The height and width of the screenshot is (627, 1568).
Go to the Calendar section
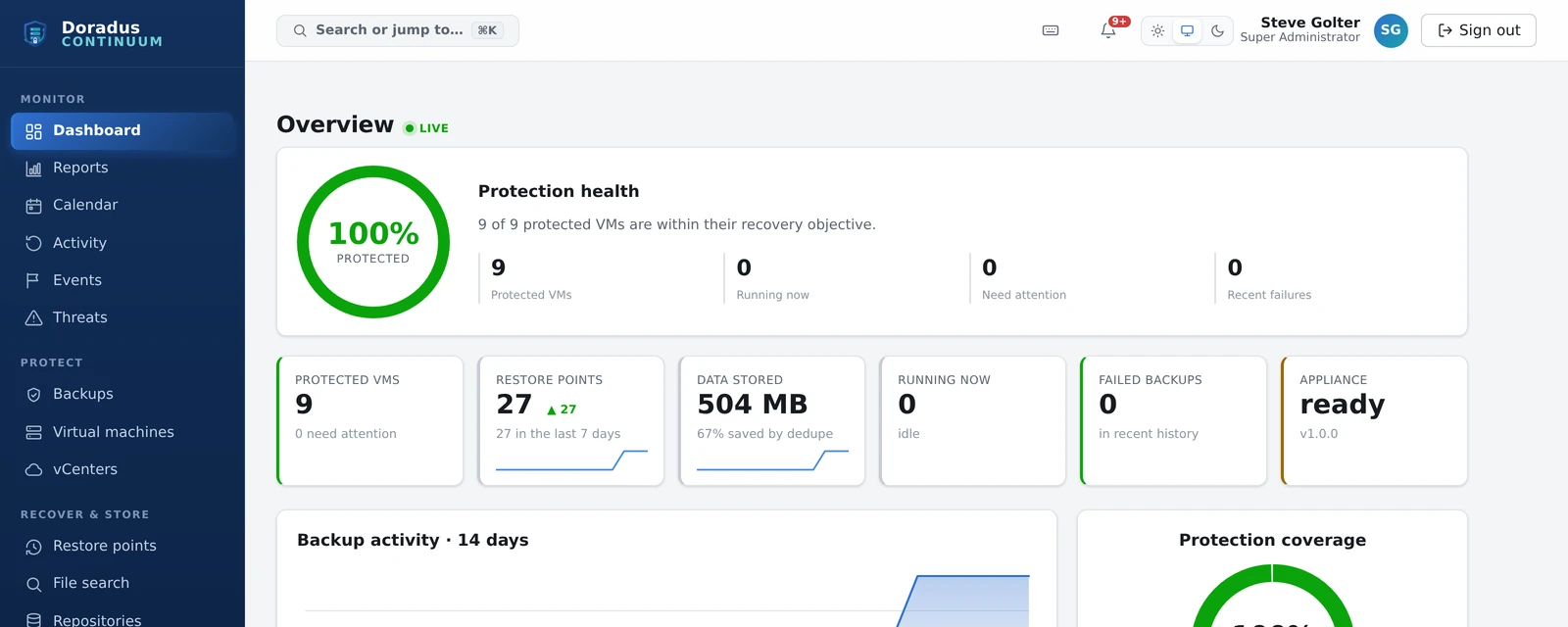click(x=122, y=206)
